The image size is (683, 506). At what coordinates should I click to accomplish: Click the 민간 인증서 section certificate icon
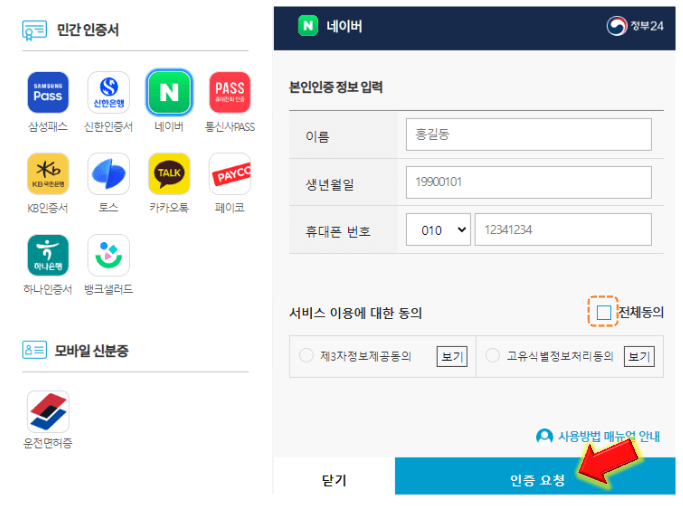[34, 30]
